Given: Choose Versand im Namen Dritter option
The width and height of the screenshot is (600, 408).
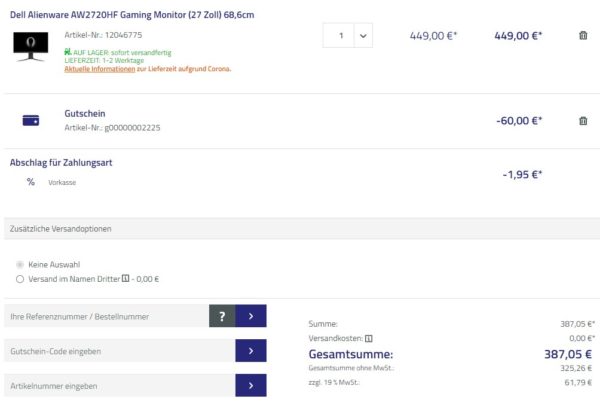Looking at the screenshot, I should 20,279.
